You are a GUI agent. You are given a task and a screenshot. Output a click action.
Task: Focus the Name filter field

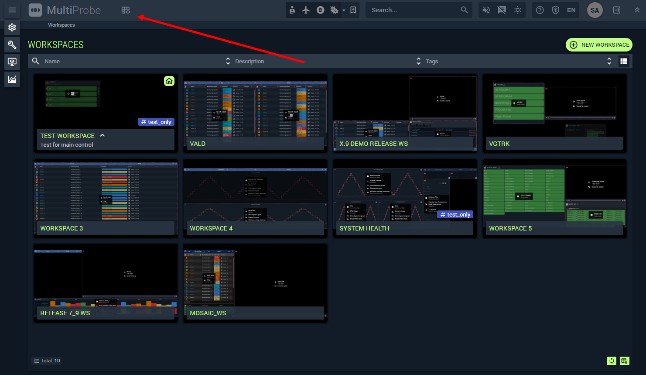[132, 61]
